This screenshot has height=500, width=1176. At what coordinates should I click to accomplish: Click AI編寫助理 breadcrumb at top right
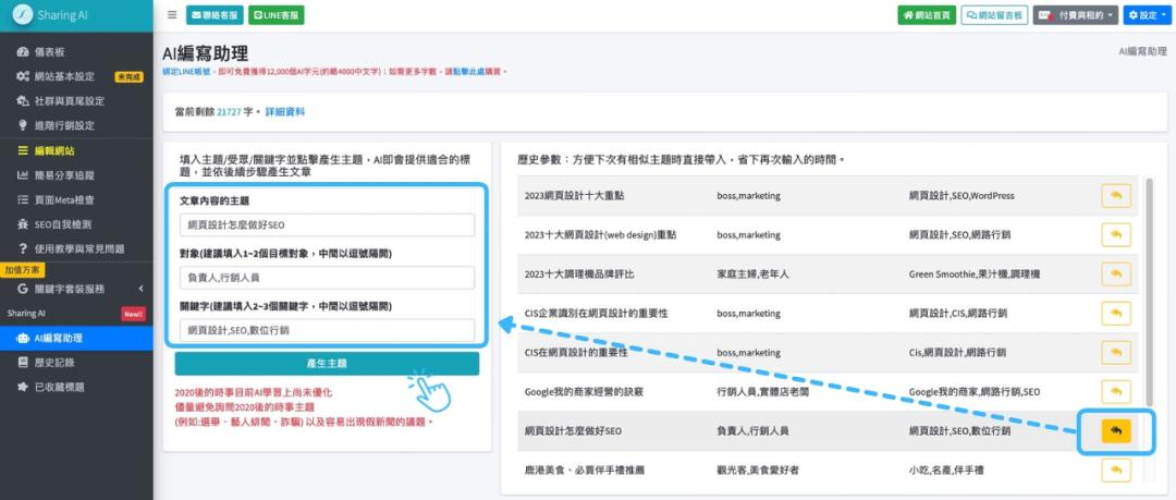[x=1142, y=52]
